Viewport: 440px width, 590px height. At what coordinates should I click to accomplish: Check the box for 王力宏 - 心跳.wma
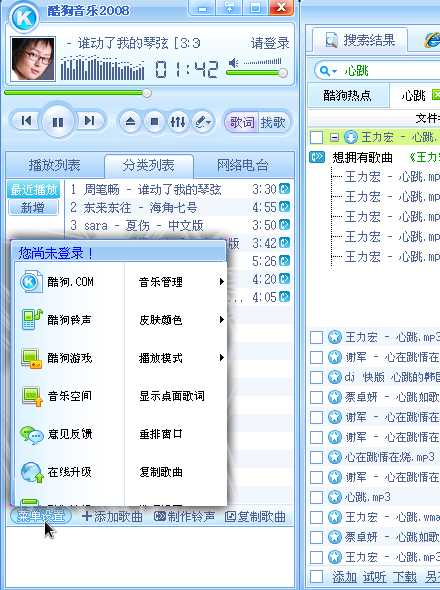click(316, 517)
